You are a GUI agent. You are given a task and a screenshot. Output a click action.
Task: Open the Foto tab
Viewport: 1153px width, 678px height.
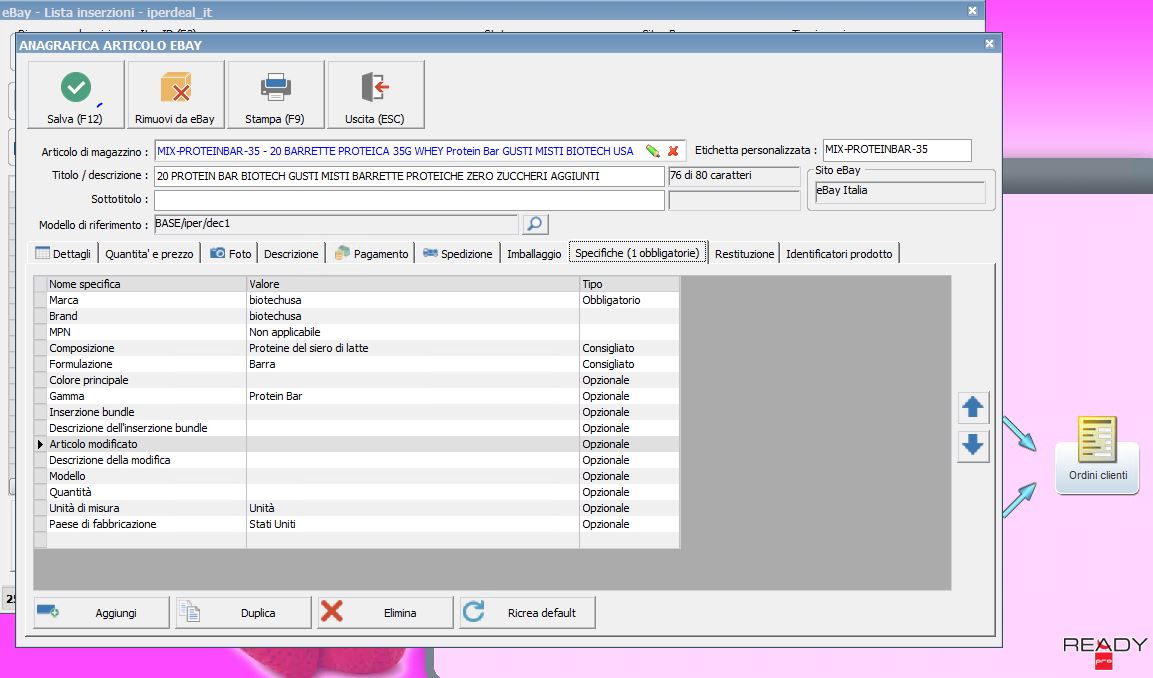click(231, 254)
